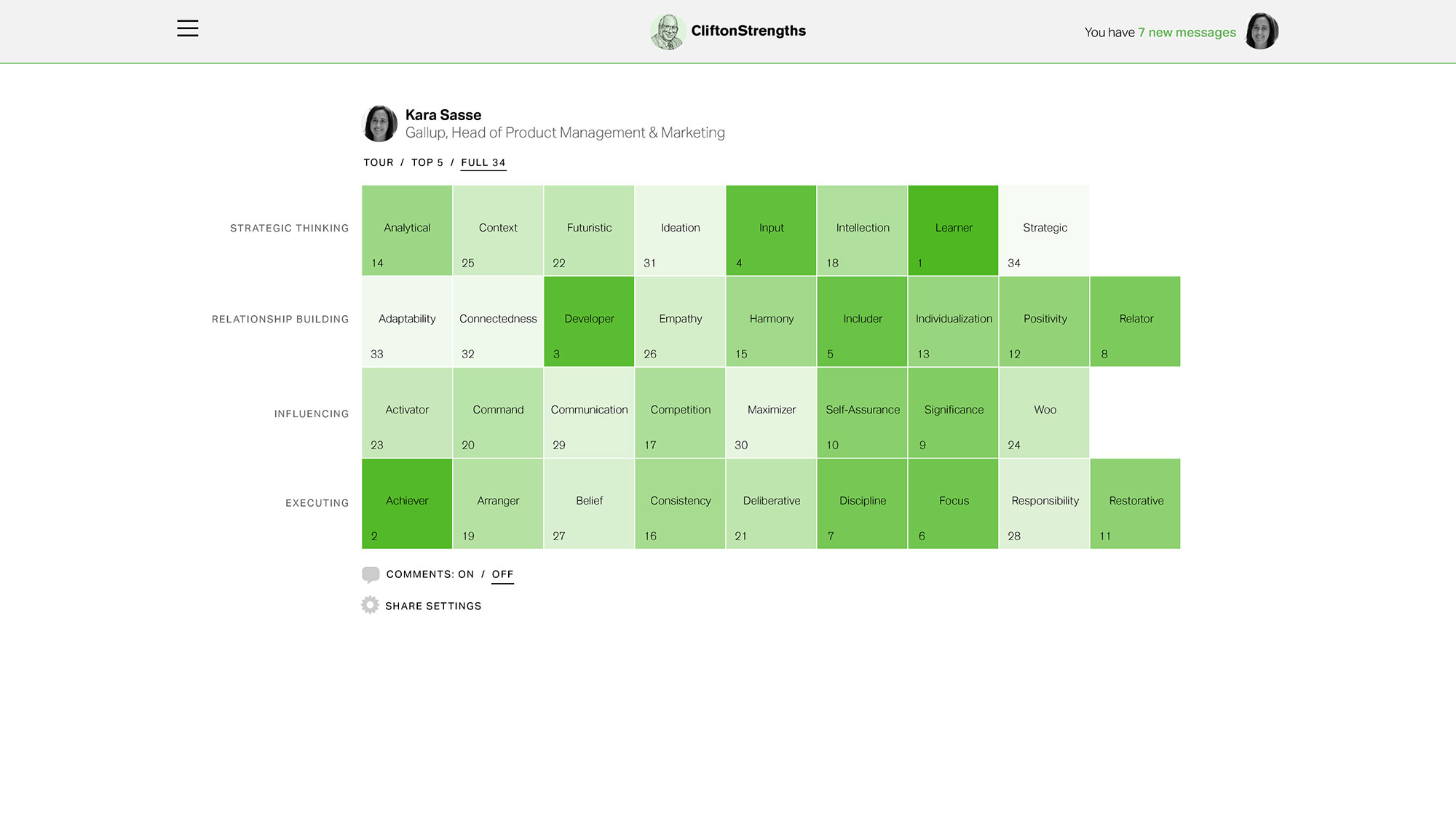Screen dimensions: 1456x819
Task: Click the Activator tile
Action: pos(407,413)
